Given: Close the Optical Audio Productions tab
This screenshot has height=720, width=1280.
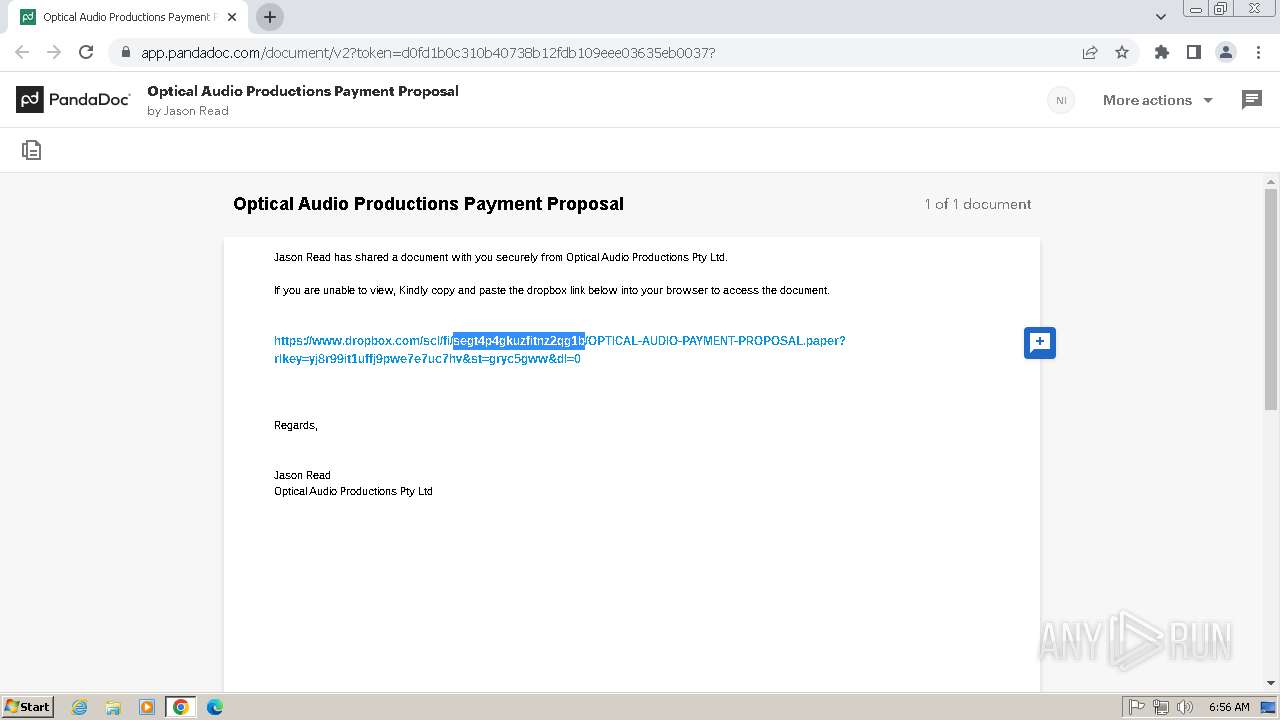Looking at the screenshot, I should click(x=232, y=17).
